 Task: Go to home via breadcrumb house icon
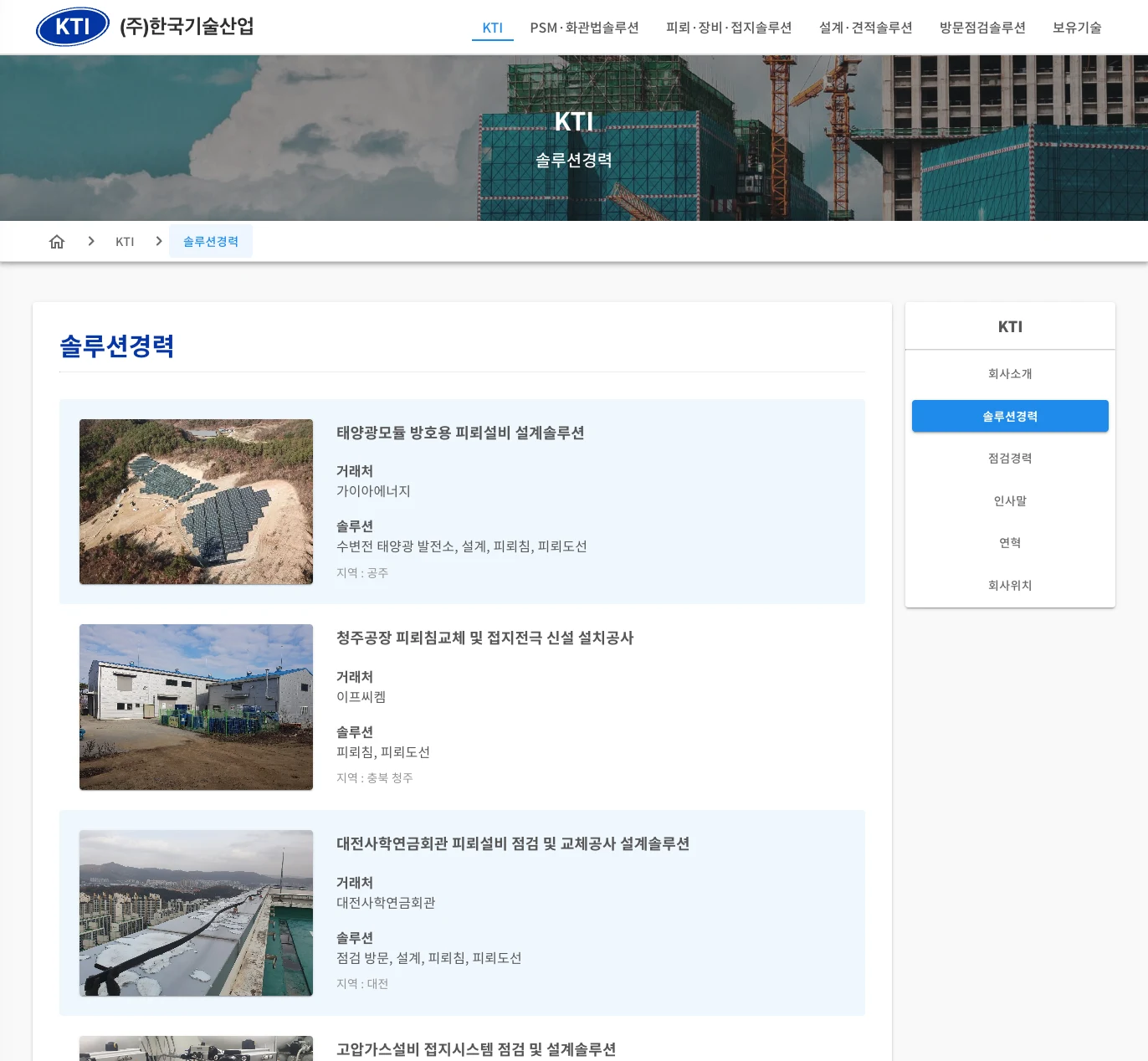click(57, 242)
